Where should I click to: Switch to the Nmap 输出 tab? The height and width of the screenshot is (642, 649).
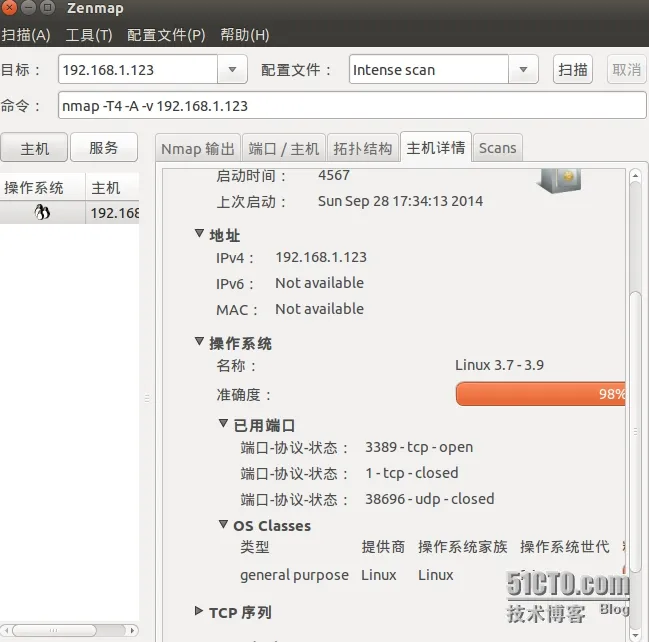pos(198,148)
